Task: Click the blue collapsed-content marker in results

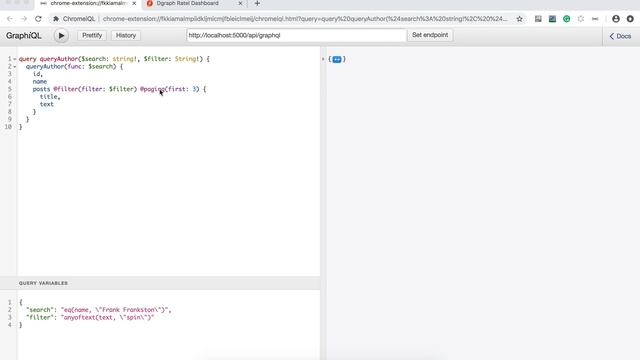Action: tap(337, 60)
